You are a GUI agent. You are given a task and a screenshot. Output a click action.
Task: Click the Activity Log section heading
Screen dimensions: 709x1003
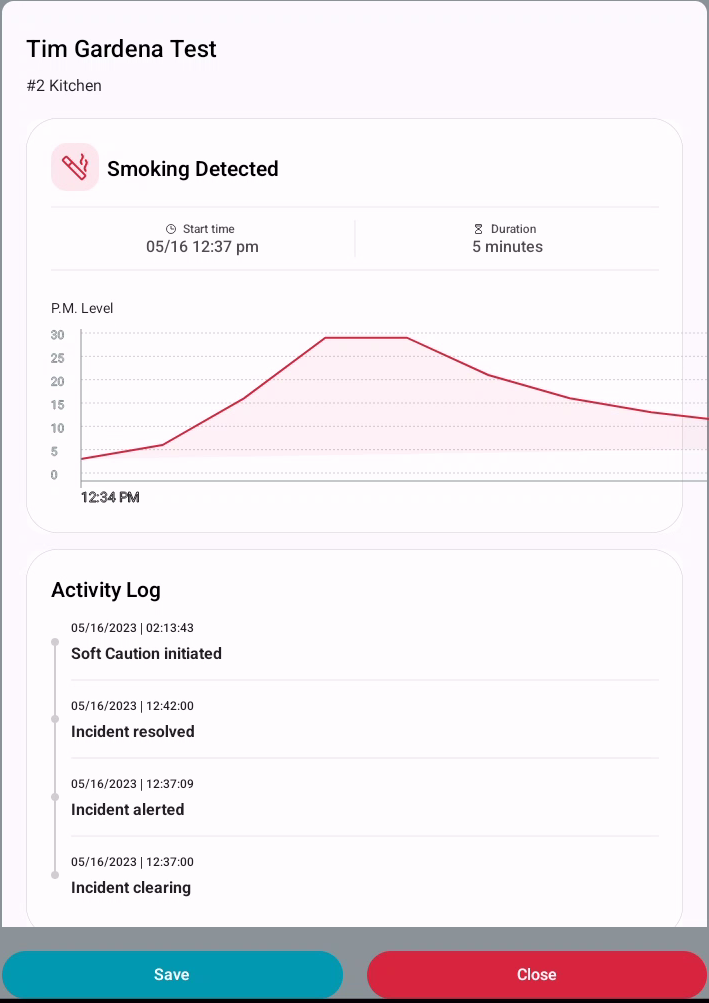106,590
